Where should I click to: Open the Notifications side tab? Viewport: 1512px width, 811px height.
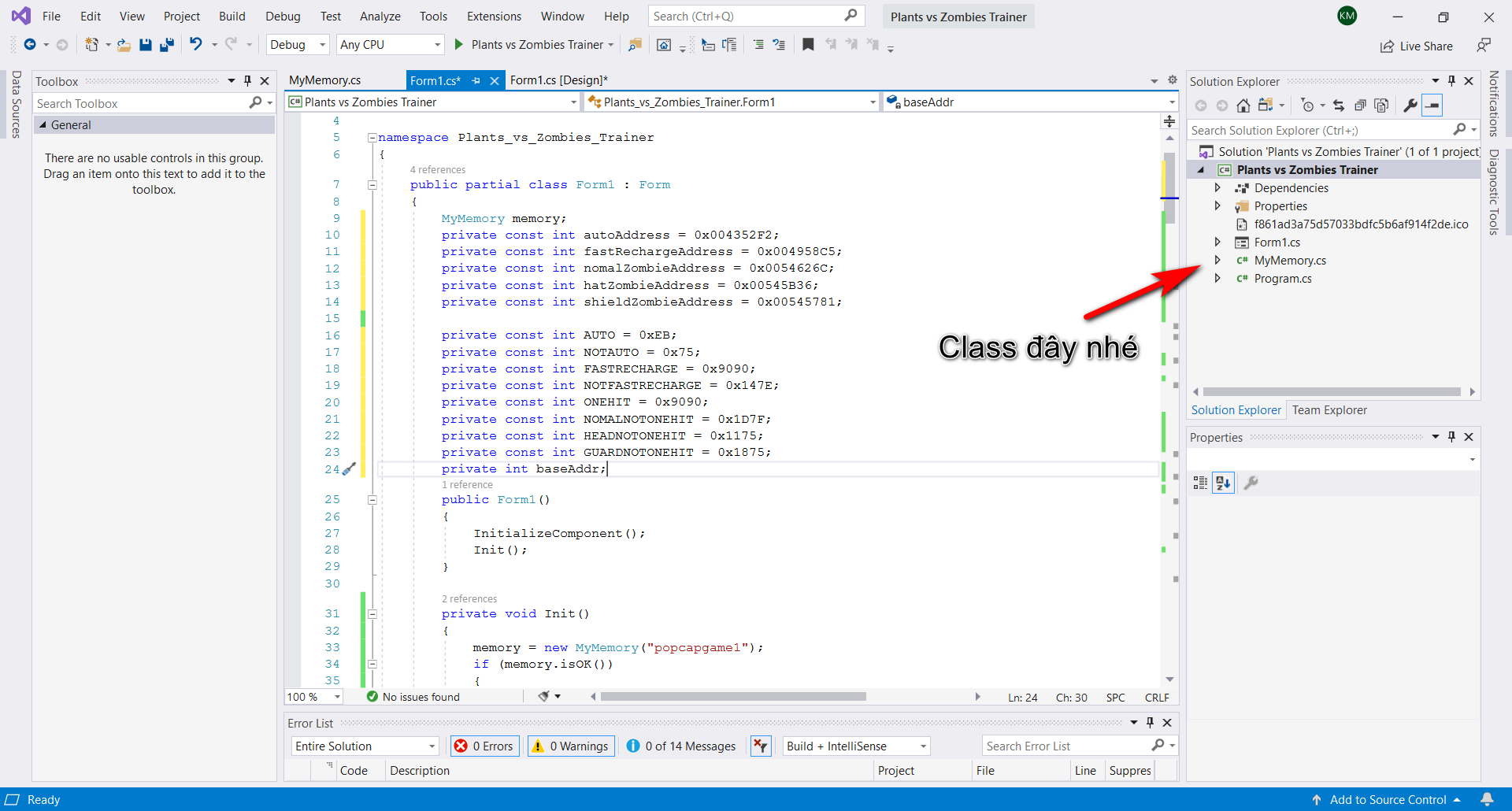(1493, 103)
